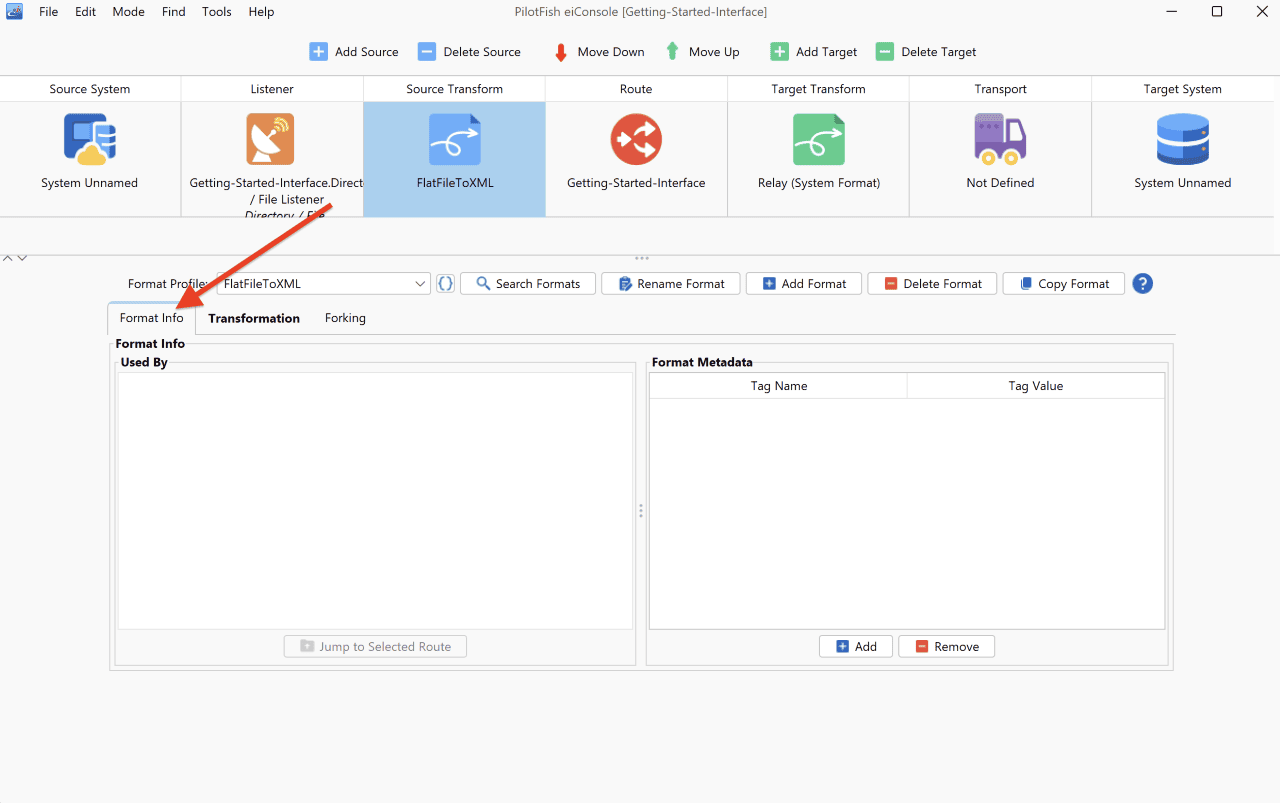Image resolution: width=1280 pixels, height=803 pixels.
Task: Click the Copy Format button
Action: pos(1064,284)
